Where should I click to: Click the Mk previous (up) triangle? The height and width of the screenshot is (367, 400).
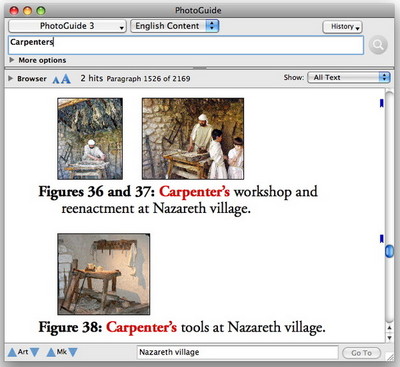[x=51, y=352]
